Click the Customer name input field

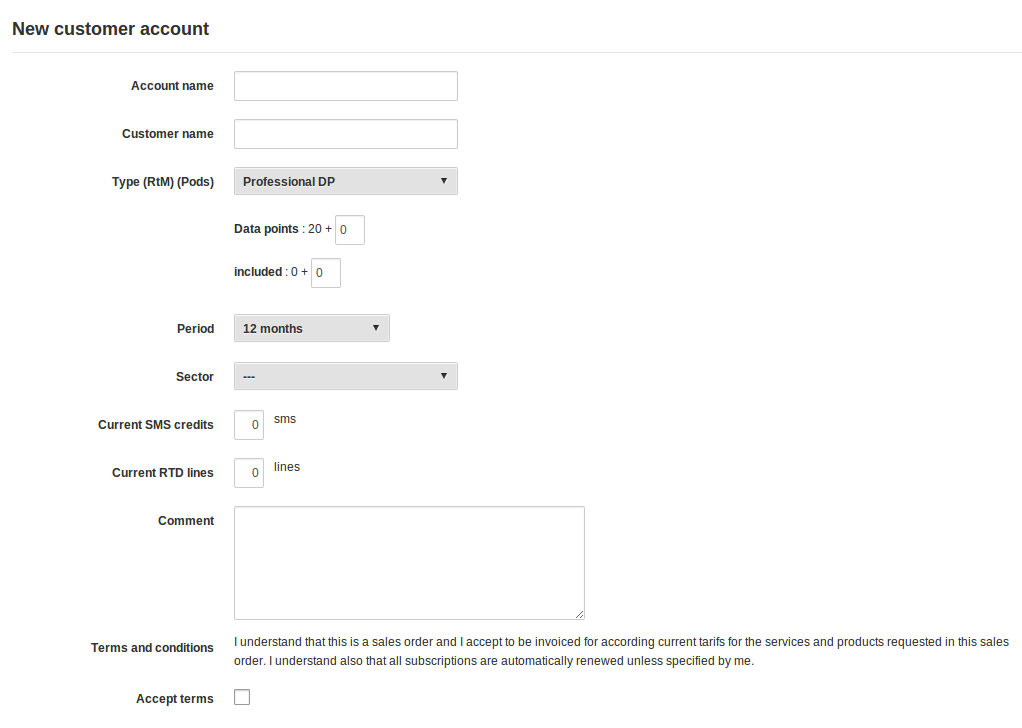pyautogui.click(x=345, y=133)
